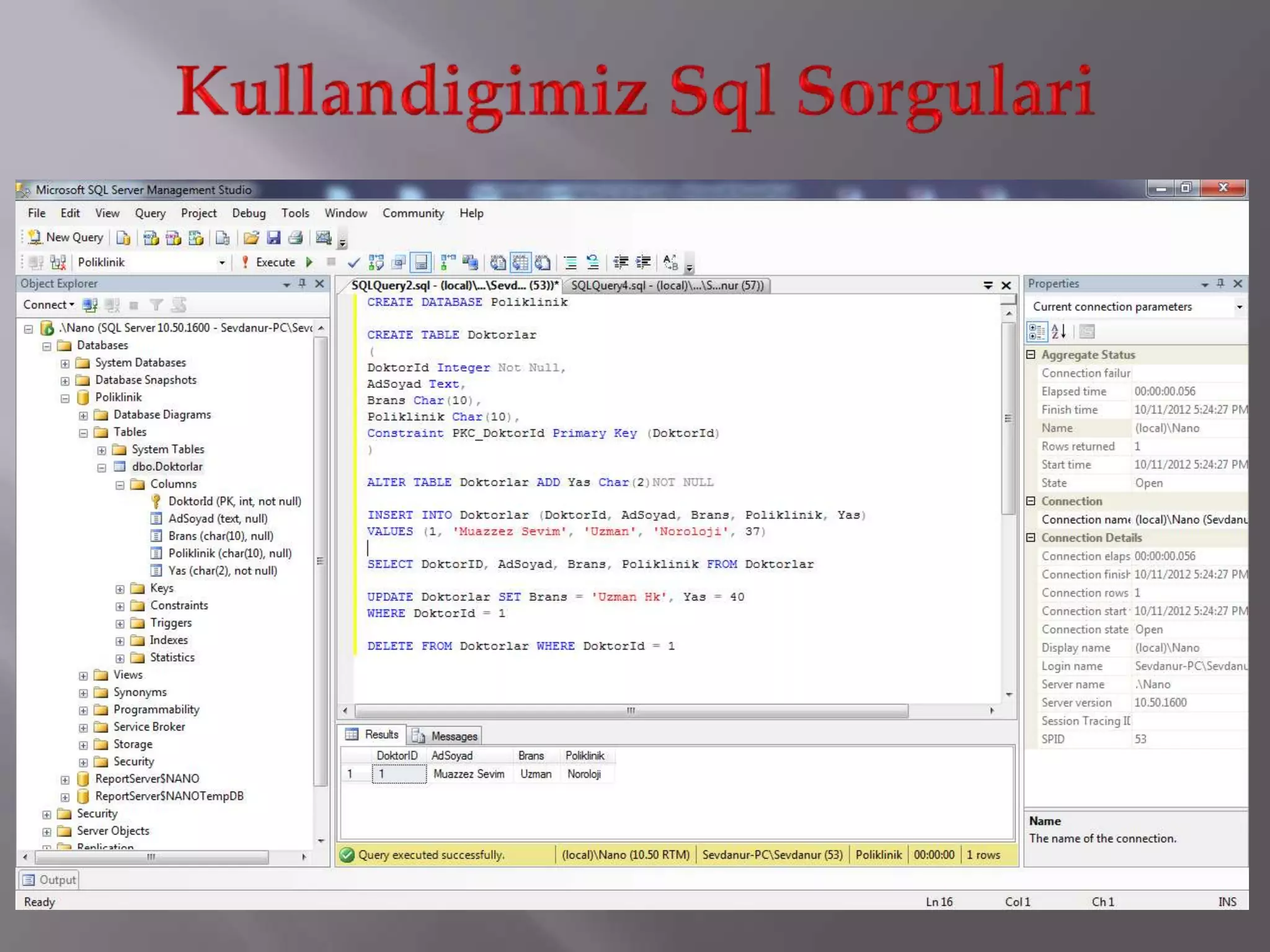1270x952 pixels.
Task: Pin the Object Explorer panel
Action: pos(302,283)
